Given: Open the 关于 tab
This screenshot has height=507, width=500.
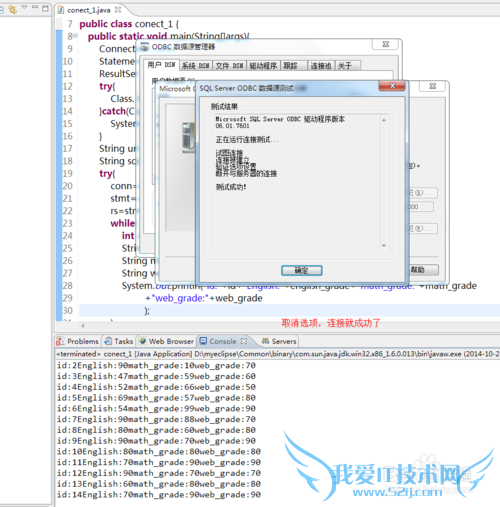Looking at the screenshot, I should click(x=348, y=66).
